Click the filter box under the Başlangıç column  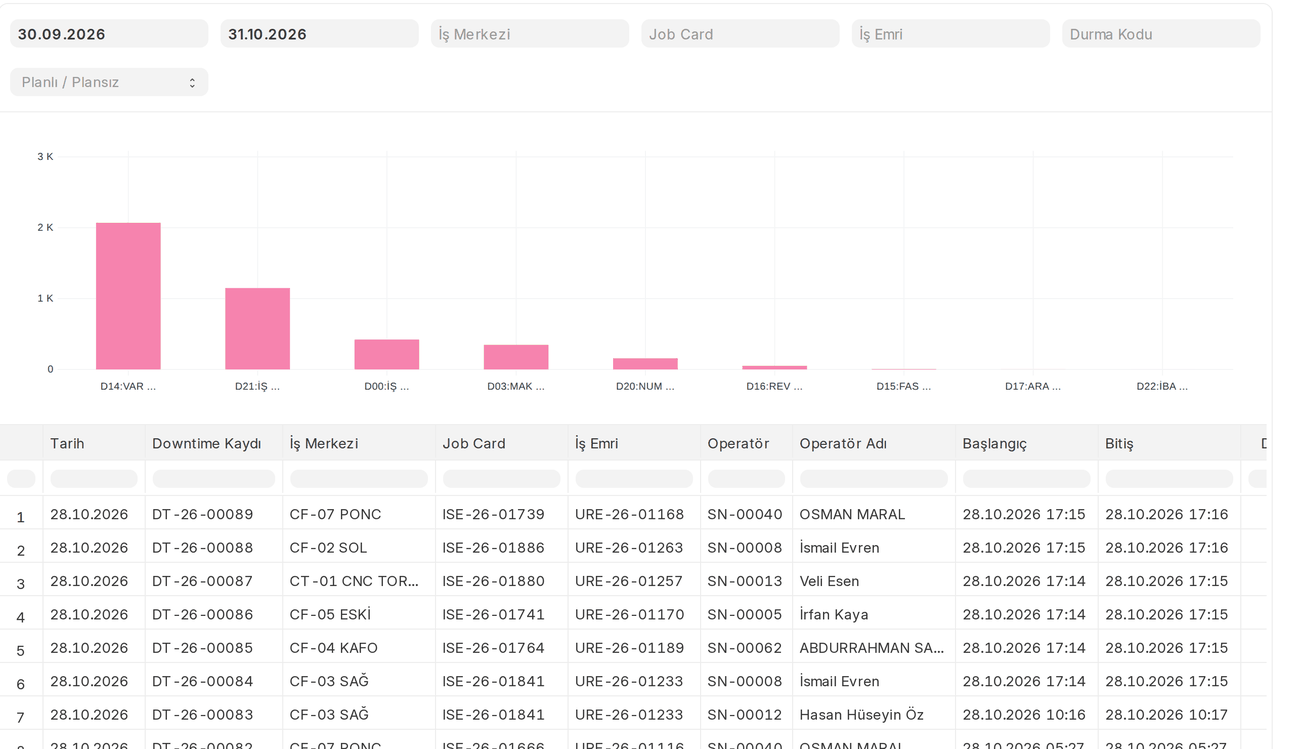[1027, 479]
